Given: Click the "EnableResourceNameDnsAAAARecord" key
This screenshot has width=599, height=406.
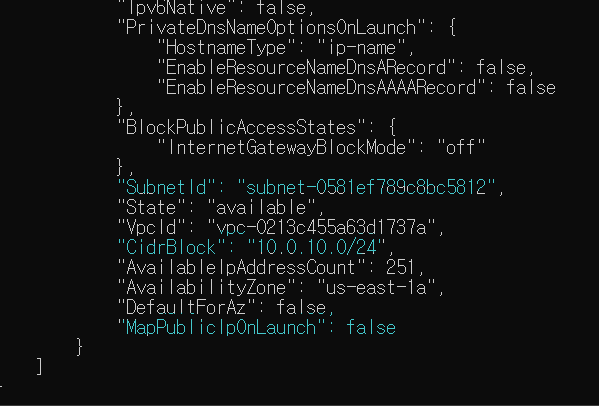Looking at the screenshot, I should [x=322, y=87].
